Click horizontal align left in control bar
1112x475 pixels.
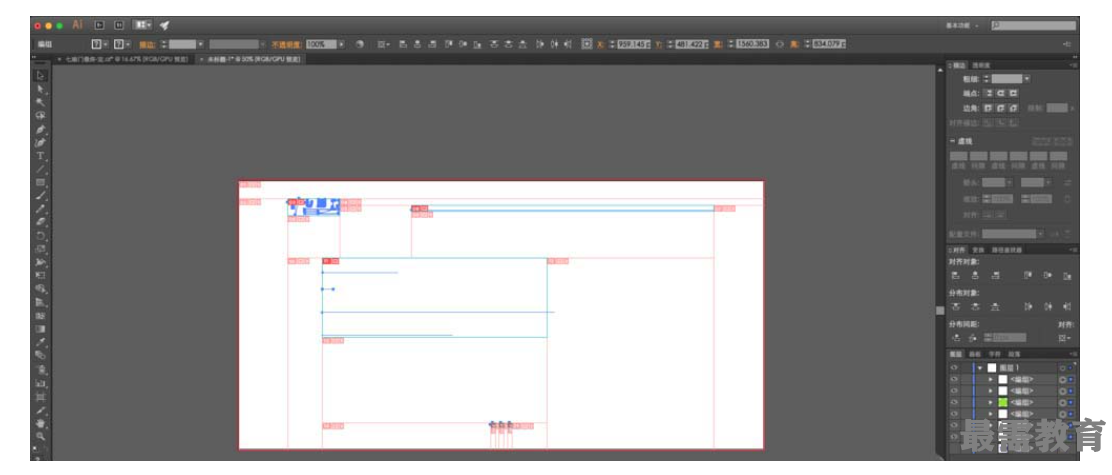point(403,44)
